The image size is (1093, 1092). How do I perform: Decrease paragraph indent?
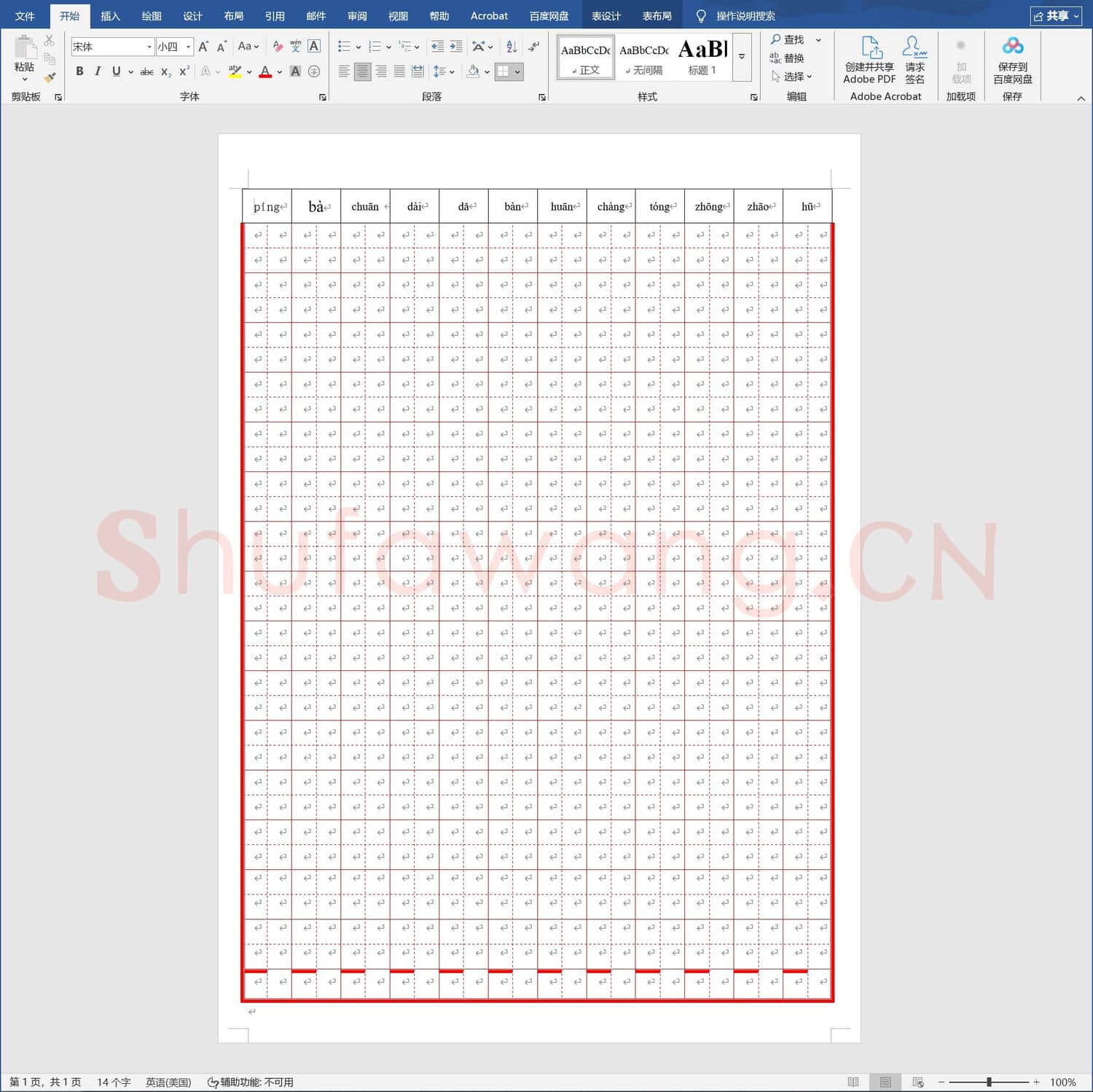tap(437, 47)
